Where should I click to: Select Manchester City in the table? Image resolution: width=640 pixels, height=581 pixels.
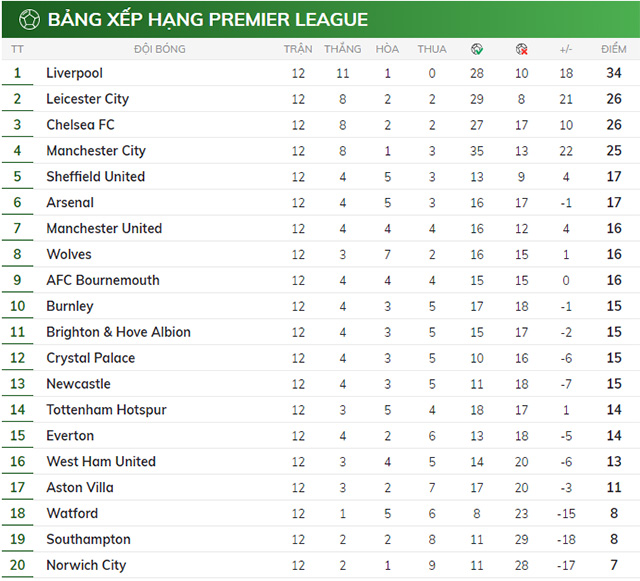tap(96, 151)
